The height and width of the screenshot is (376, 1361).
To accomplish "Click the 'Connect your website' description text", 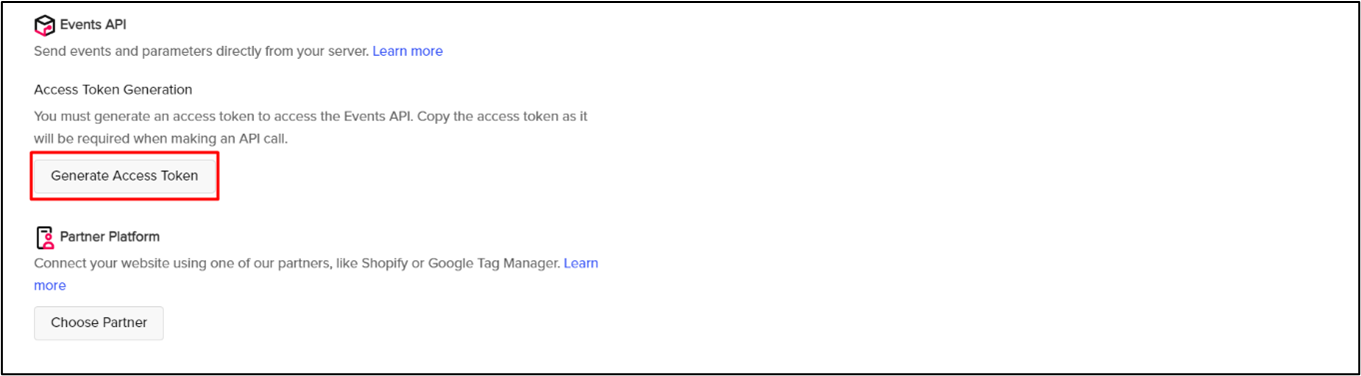I will click(297, 263).
